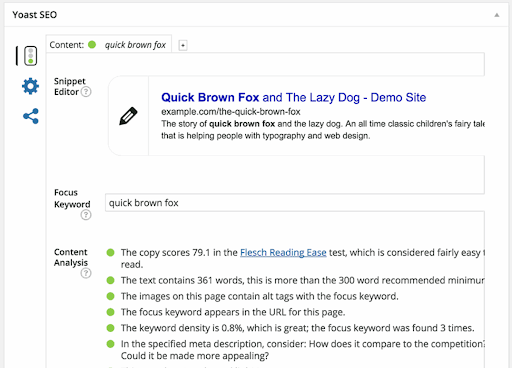
Task: Click the snippet meta description text
Action: coord(323,130)
